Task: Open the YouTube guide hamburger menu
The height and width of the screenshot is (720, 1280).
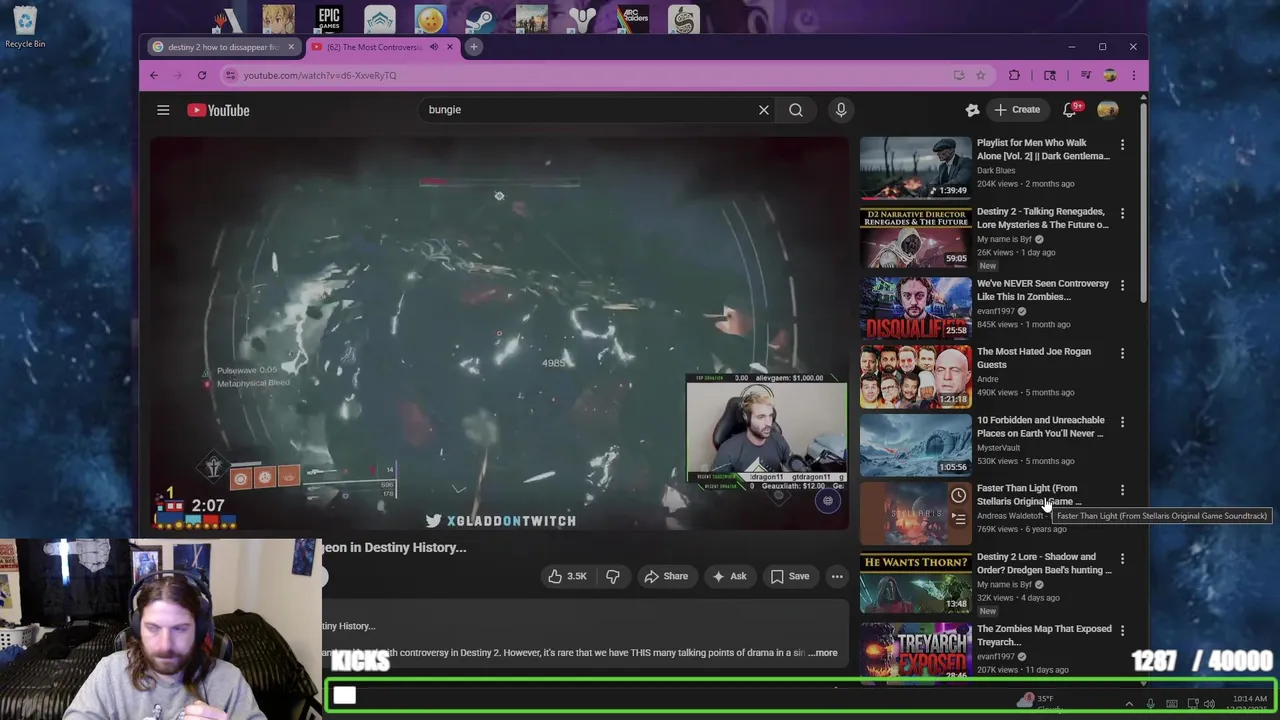Action: (163, 110)
